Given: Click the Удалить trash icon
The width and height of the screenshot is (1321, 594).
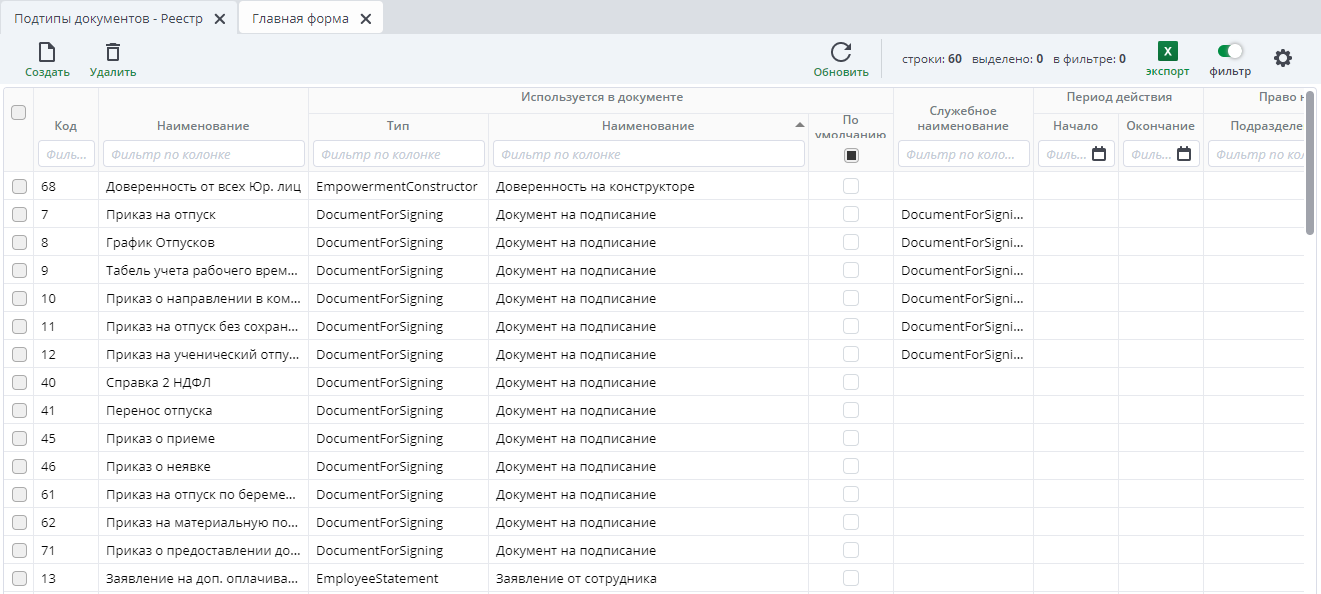Looking at the screenshot, I should [x=113, y=53].
